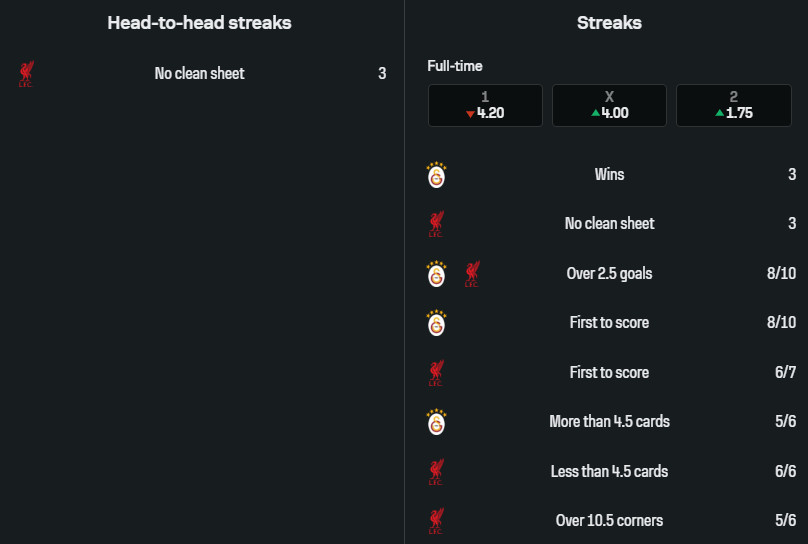
Task: Click Galatasaray logo beside Wins streak
Action: (436, 175)
